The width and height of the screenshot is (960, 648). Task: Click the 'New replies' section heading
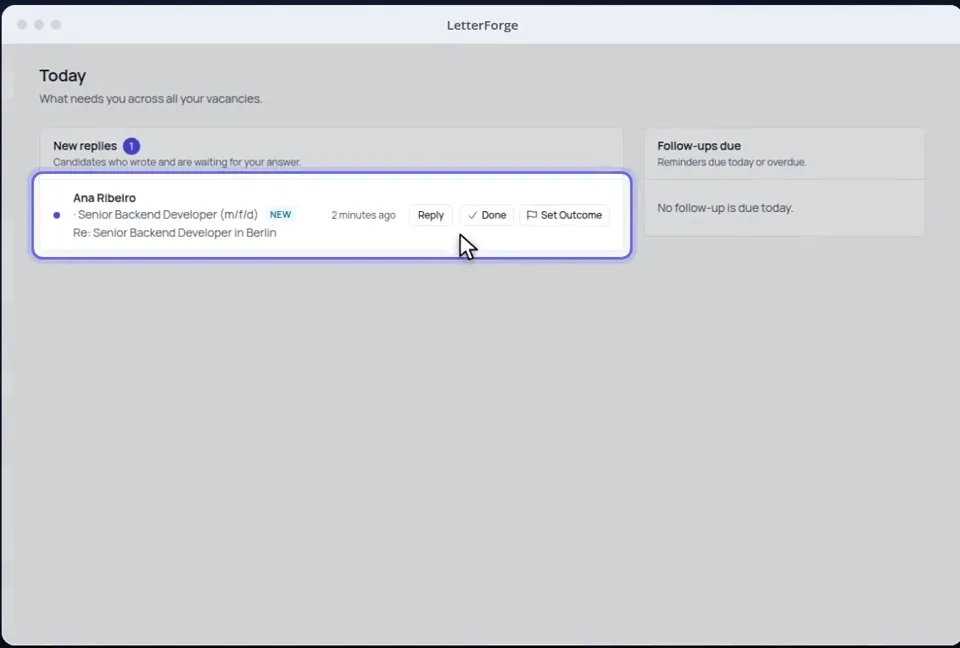pyautogui.click(x=85, y=146)
